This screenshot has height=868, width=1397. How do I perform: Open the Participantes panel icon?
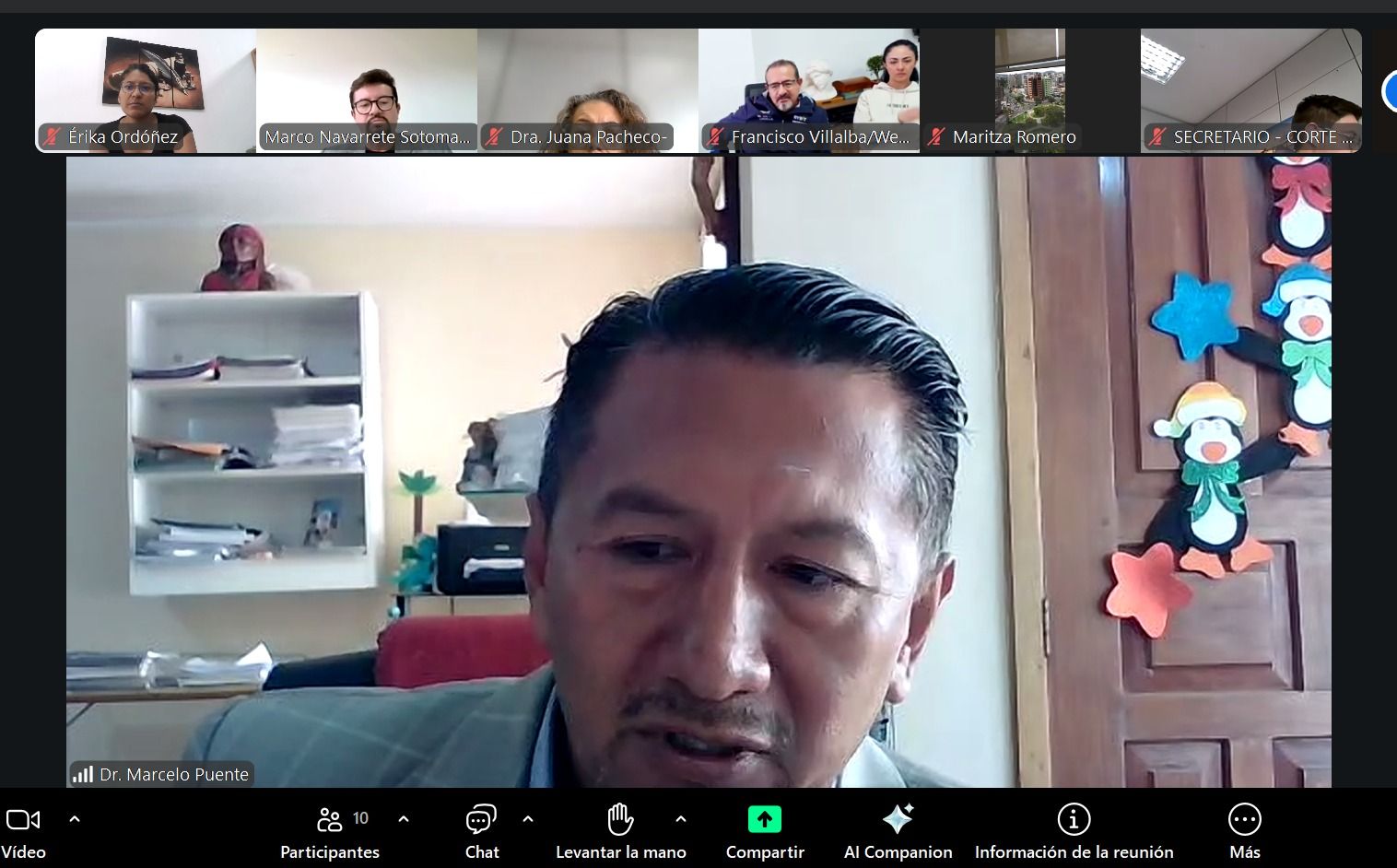pos(329,819)
